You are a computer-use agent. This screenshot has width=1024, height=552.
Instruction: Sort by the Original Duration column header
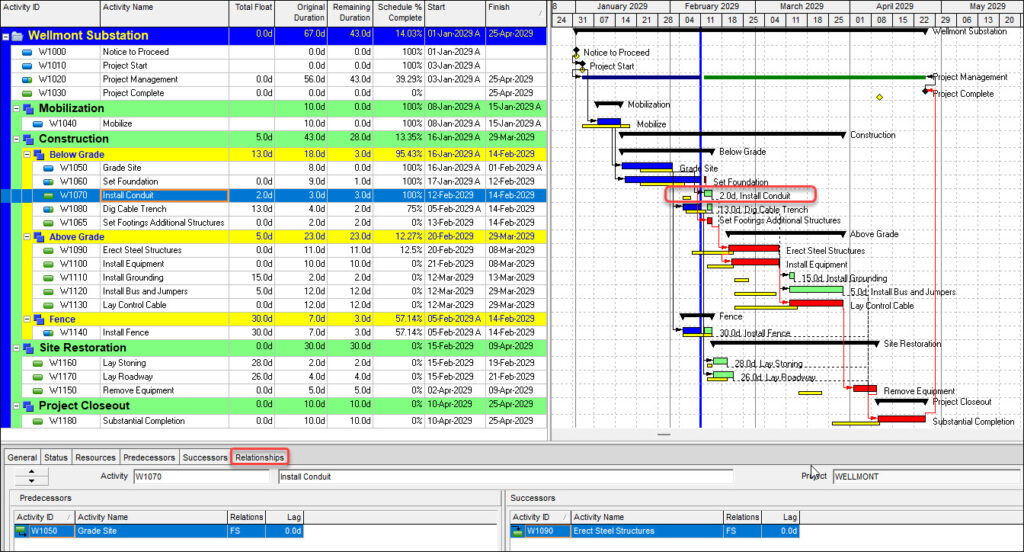tap(301, 13)
